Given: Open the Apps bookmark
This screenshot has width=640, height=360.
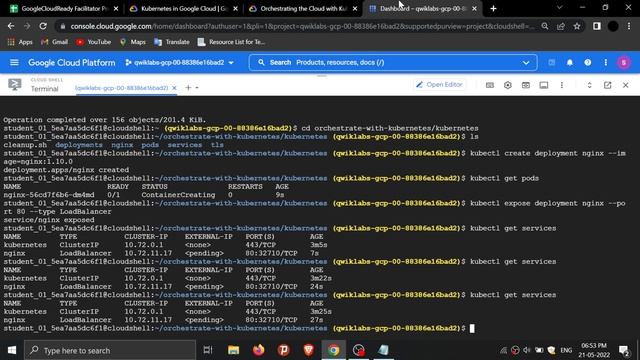Looking at the screenshot, I should [20, 42].
